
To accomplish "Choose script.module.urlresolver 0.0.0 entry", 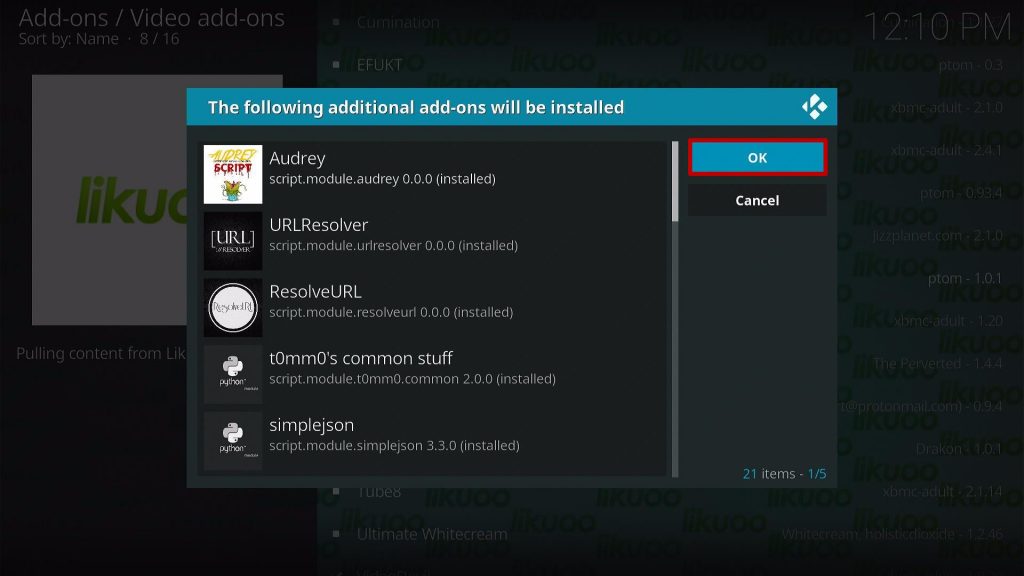I will (x=393, y=246).
